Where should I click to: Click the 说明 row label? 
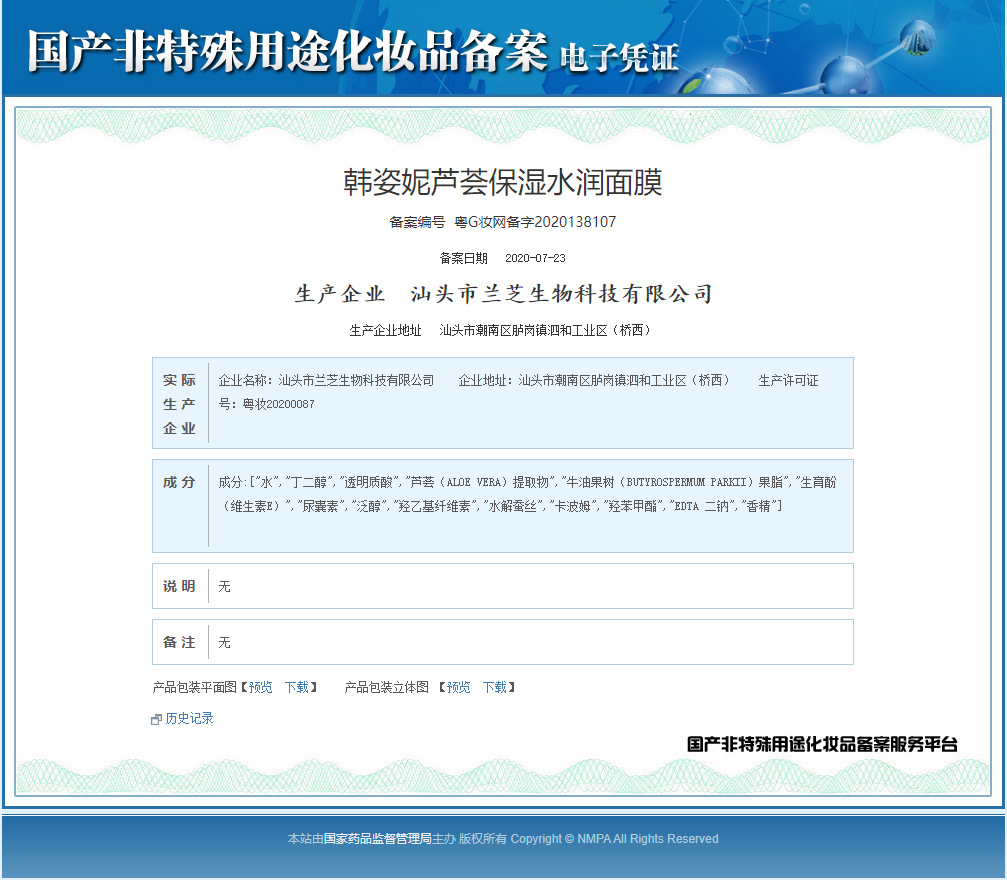(x=179, y=586)
